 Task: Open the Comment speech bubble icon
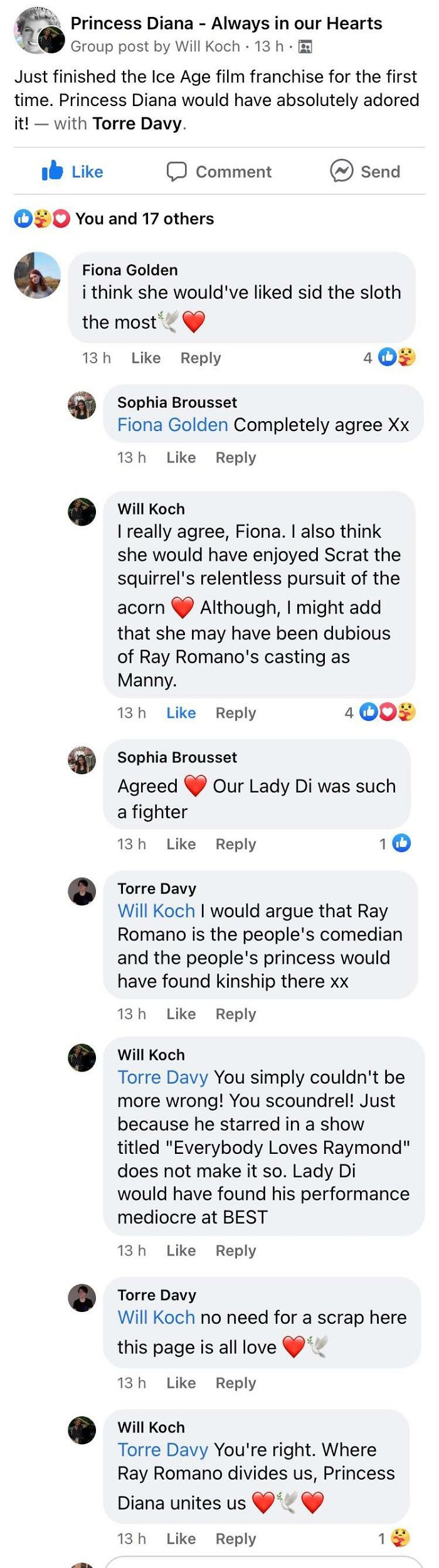click(x=177, y=171)
